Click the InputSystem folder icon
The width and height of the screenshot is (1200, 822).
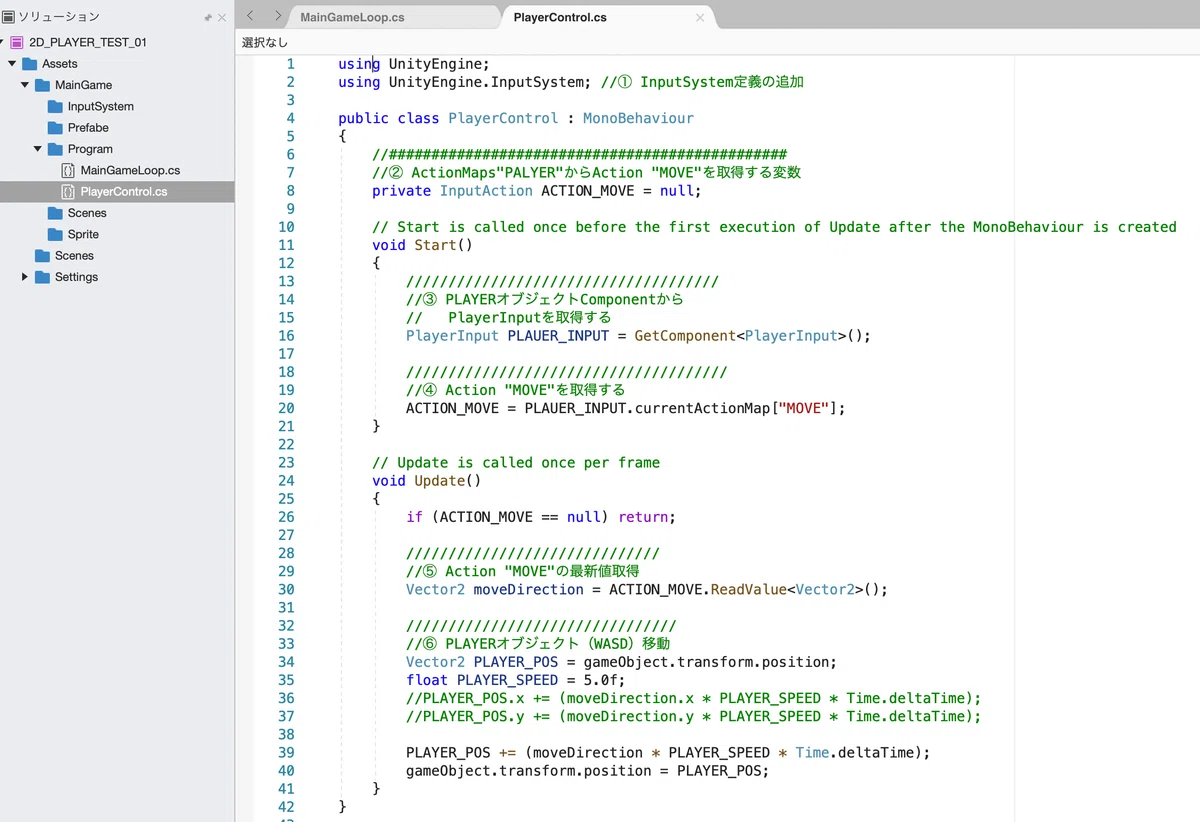(x=56, y=106)
